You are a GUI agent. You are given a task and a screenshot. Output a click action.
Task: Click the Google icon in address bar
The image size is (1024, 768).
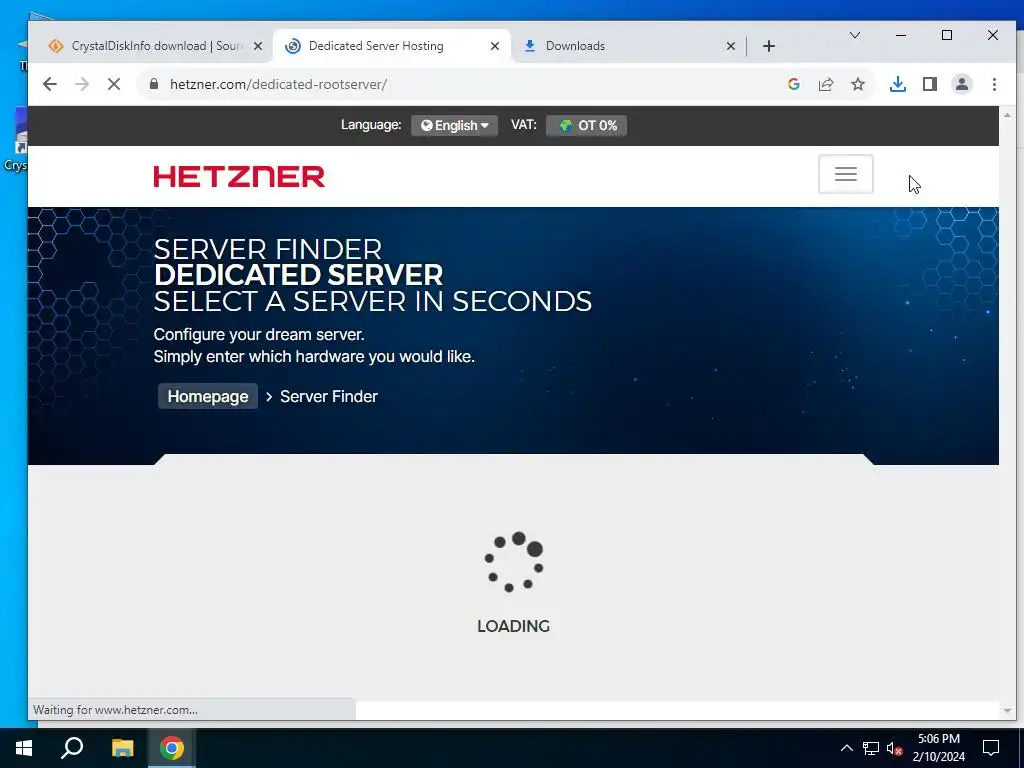click(x=793, y=84)
